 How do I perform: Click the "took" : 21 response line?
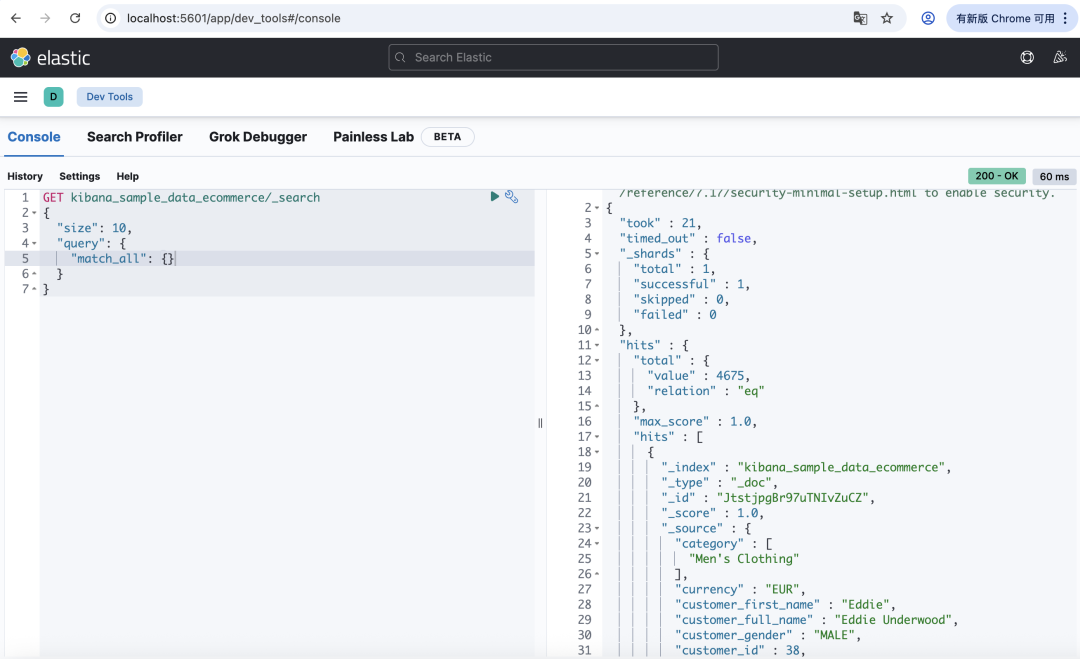[661, 223]
